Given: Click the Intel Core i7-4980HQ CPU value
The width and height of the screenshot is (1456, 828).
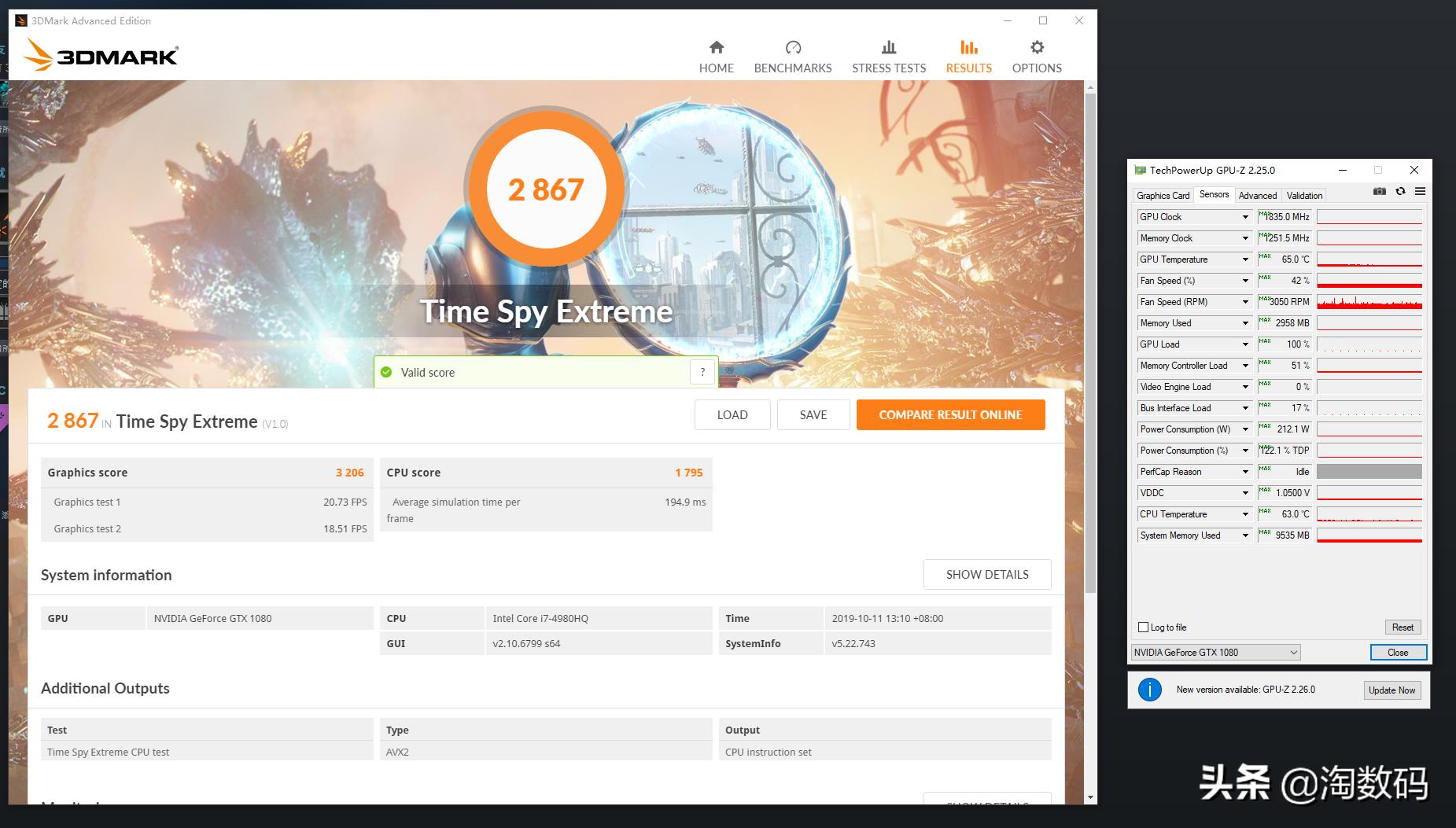Looking at the screenshot, I should (x=540, y=618).
